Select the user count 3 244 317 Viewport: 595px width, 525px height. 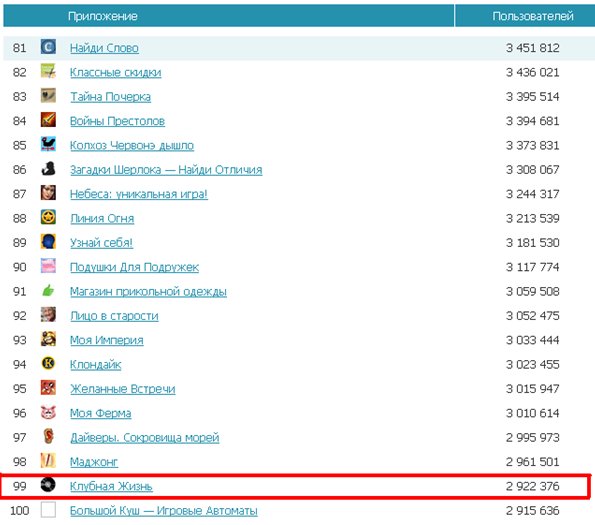pos(532,193)
